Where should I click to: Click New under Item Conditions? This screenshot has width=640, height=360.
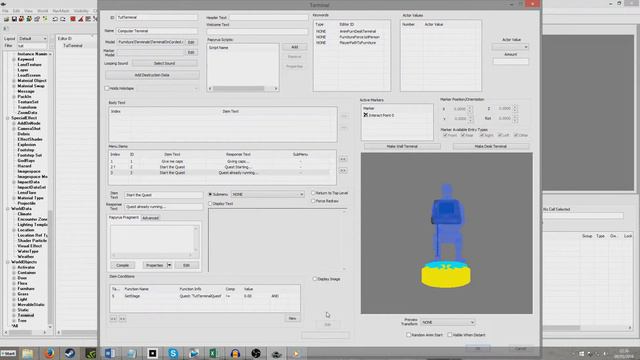click(x=292, y=318)
